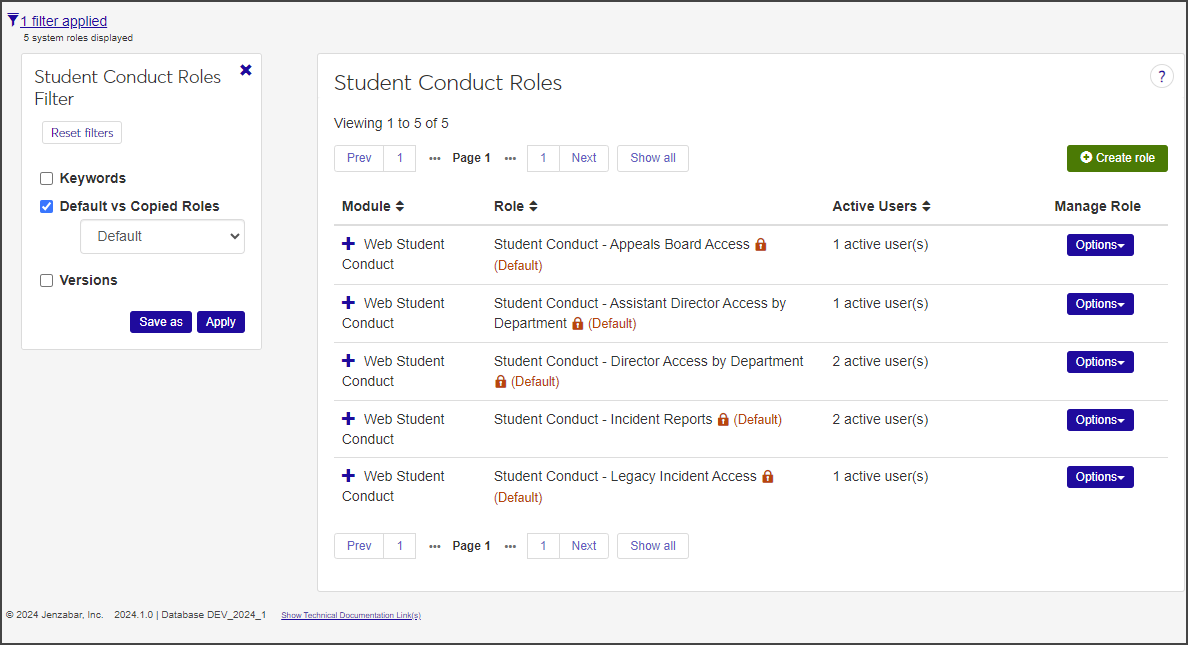Click the Apply filter button
Viewport: 1188px width, 645px height.
(x=221, y=322)
